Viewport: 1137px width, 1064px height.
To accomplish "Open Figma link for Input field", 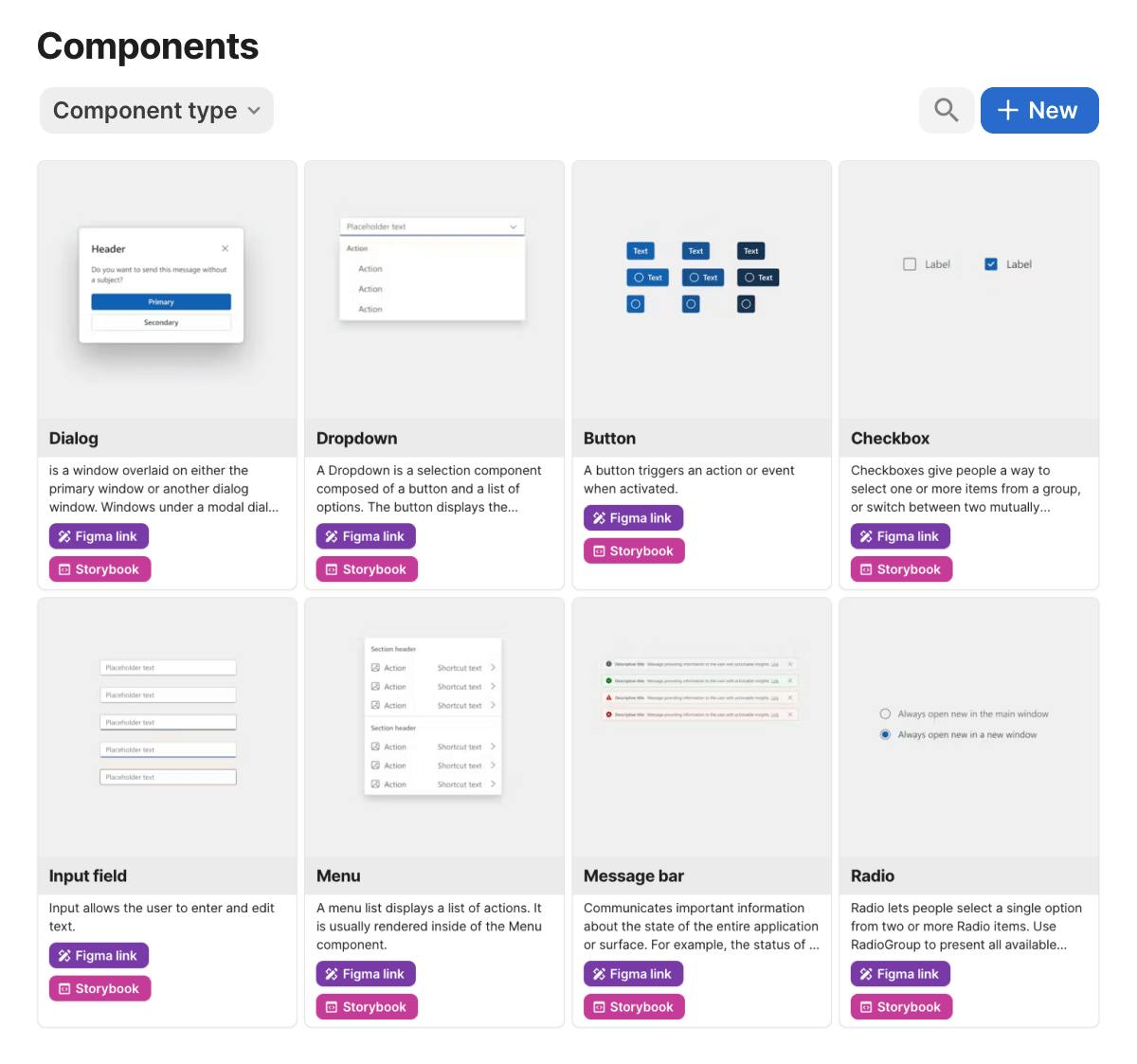I will (99, 956).
